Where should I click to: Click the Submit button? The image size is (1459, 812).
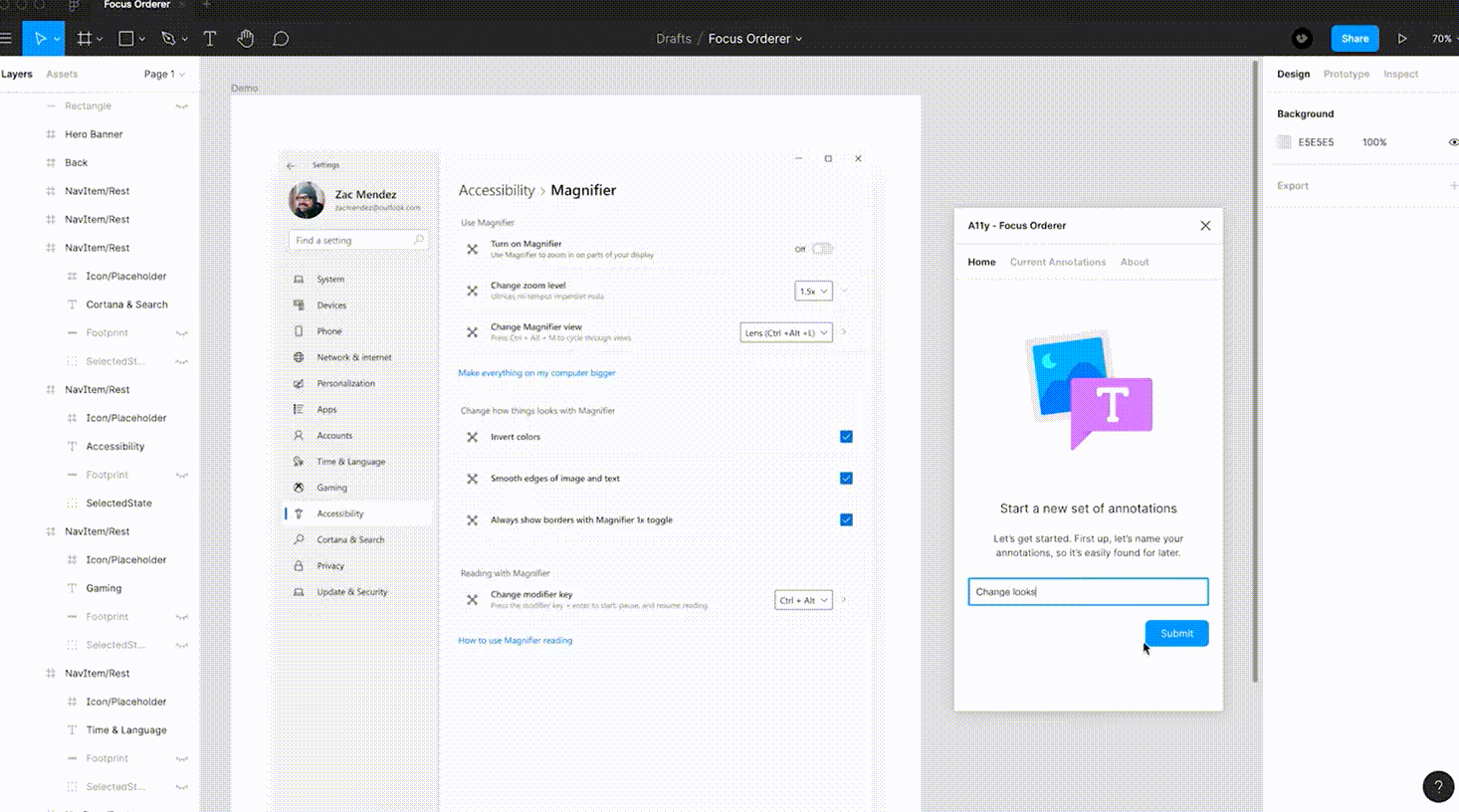coord(1176,634)
